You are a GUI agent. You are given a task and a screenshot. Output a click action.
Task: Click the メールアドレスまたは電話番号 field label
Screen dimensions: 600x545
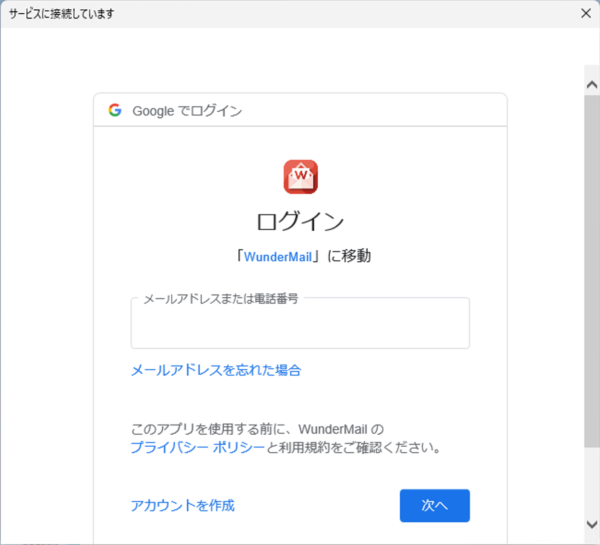(x=220, y=298)
